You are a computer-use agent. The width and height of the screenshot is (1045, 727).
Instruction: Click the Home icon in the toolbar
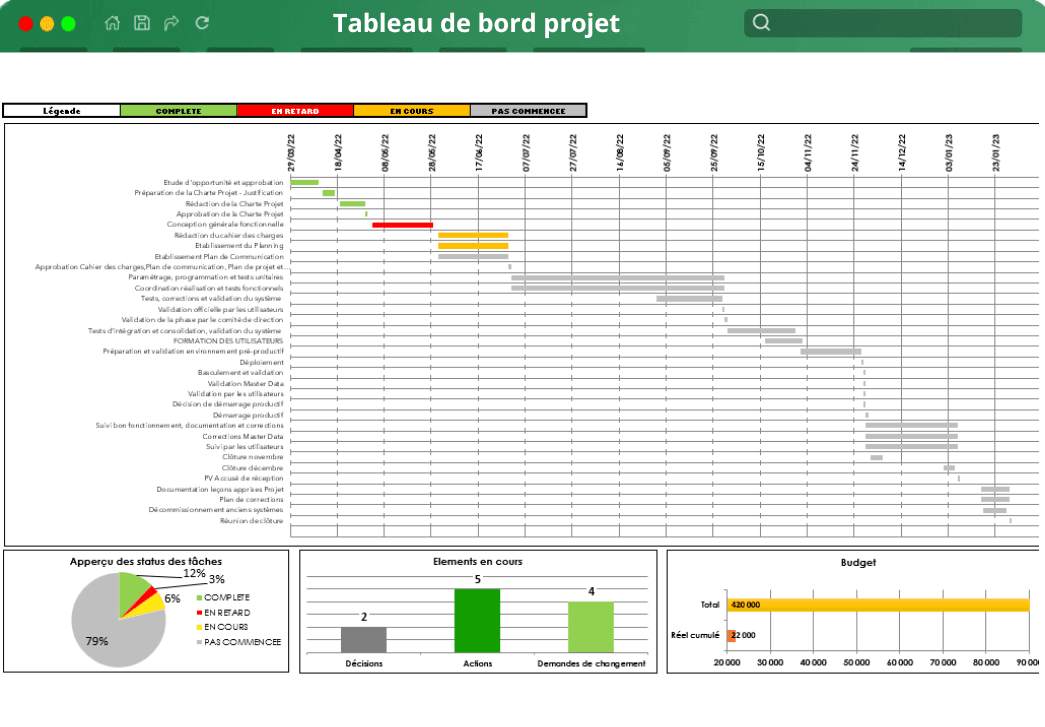[110, 23]
